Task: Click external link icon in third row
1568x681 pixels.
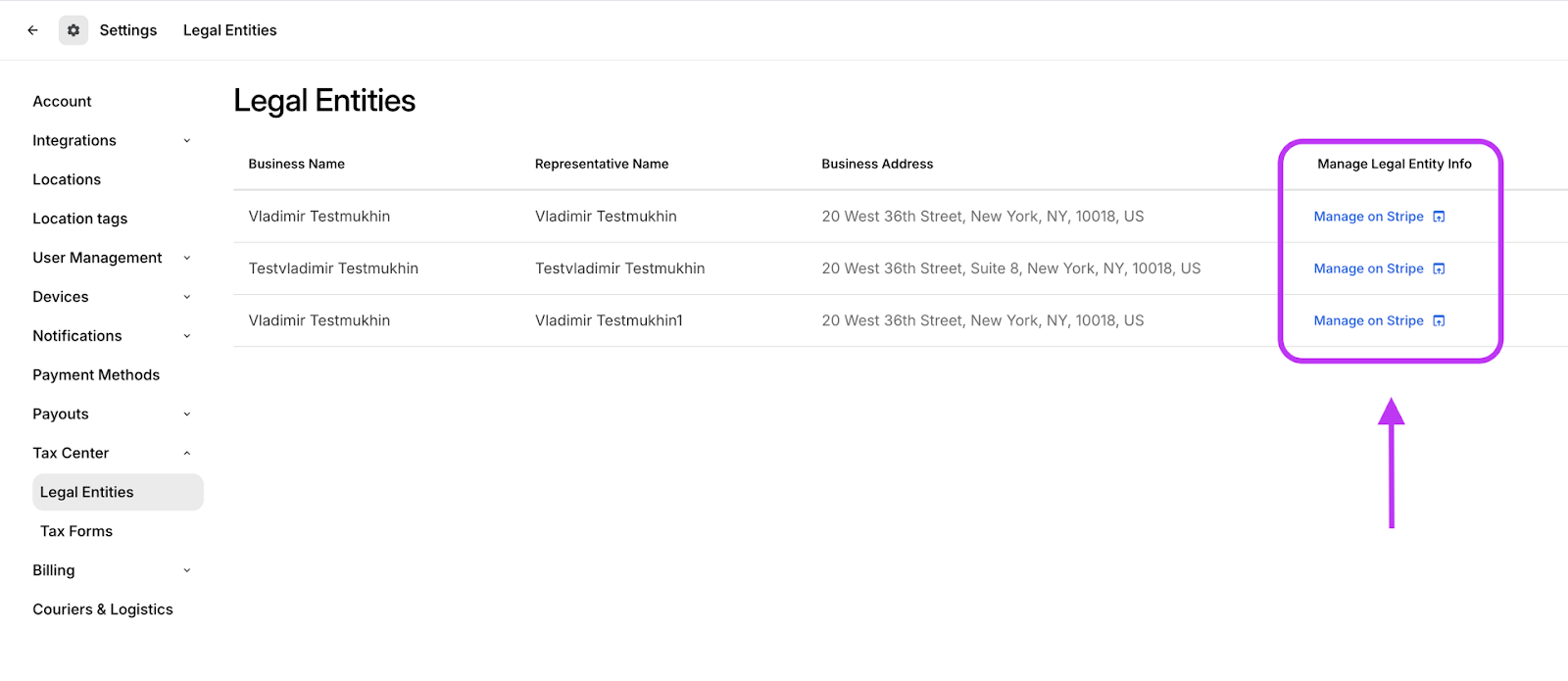Action: (x=1439, y=320)
